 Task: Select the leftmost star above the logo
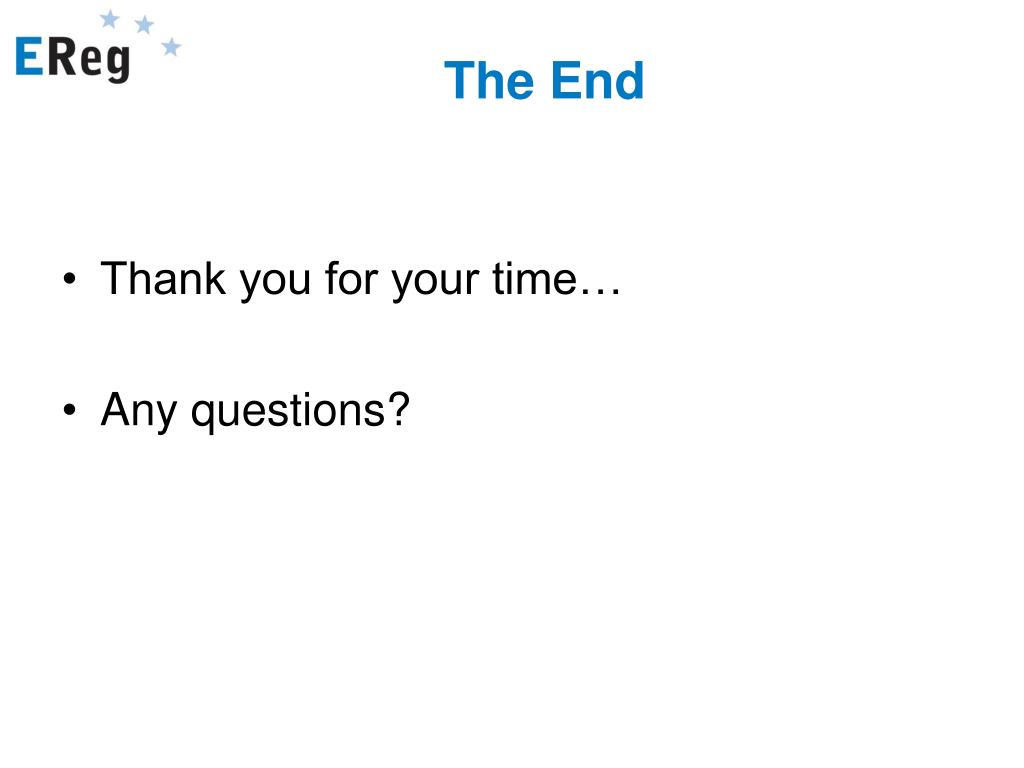110,19
